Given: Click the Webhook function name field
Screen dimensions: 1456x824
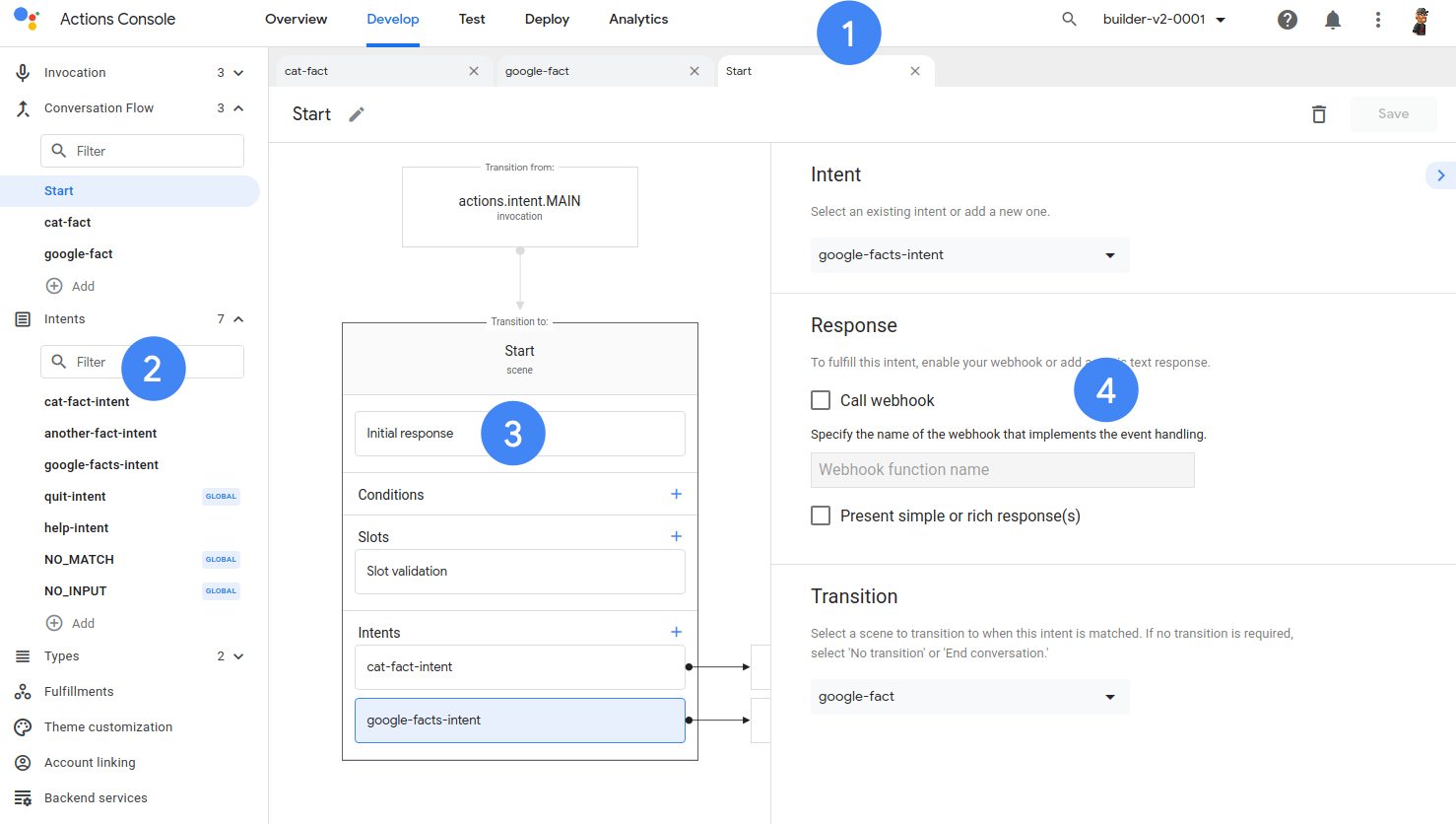Looking at the screenshot, I should [x=1002, y=470].
